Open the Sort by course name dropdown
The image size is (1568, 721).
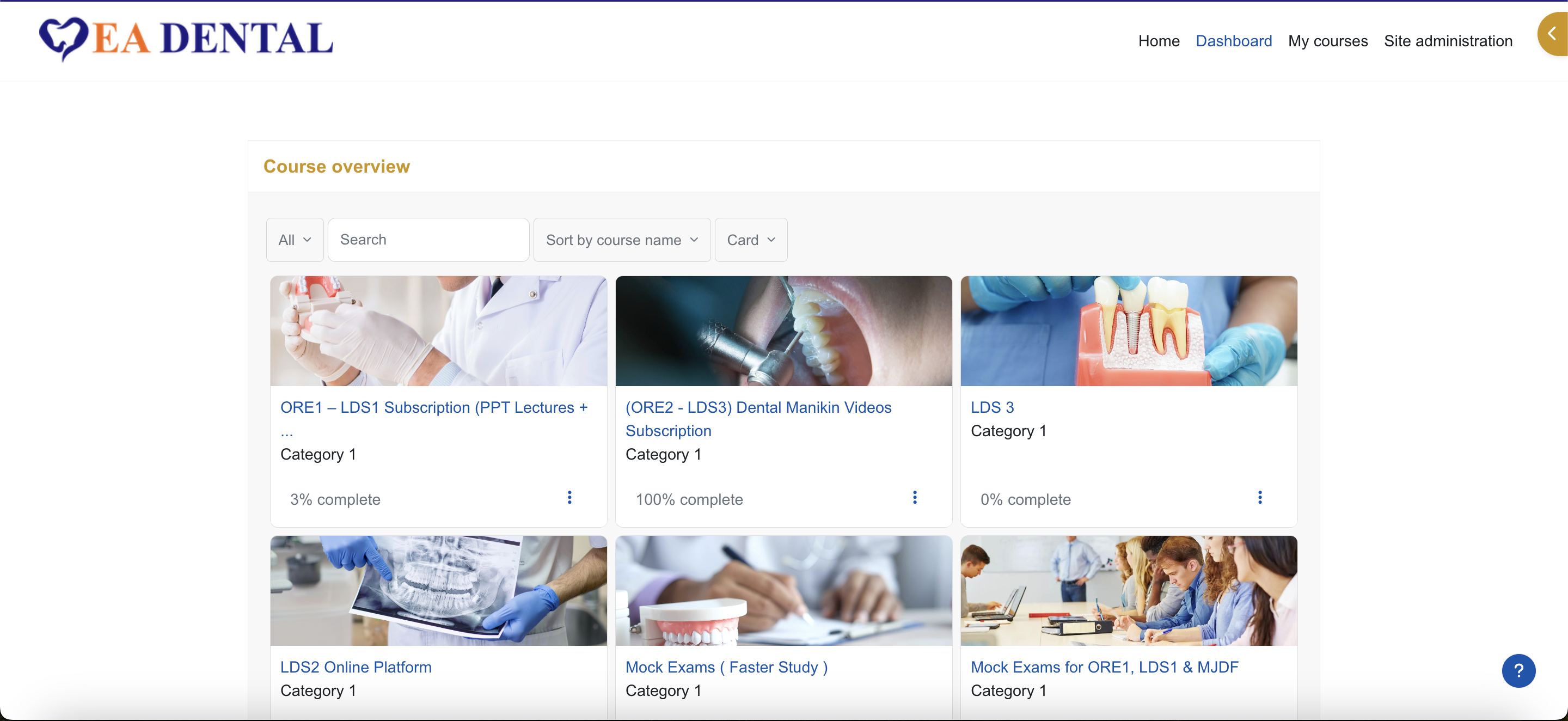pyautogui.click(x=621, y=240)
